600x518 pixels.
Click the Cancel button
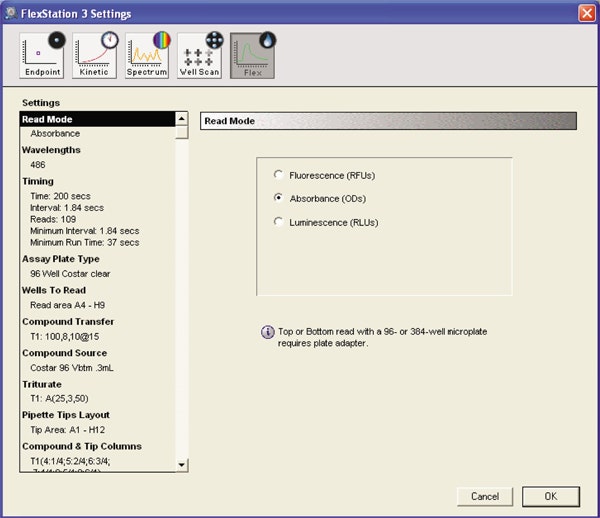(x=485, y=497)
